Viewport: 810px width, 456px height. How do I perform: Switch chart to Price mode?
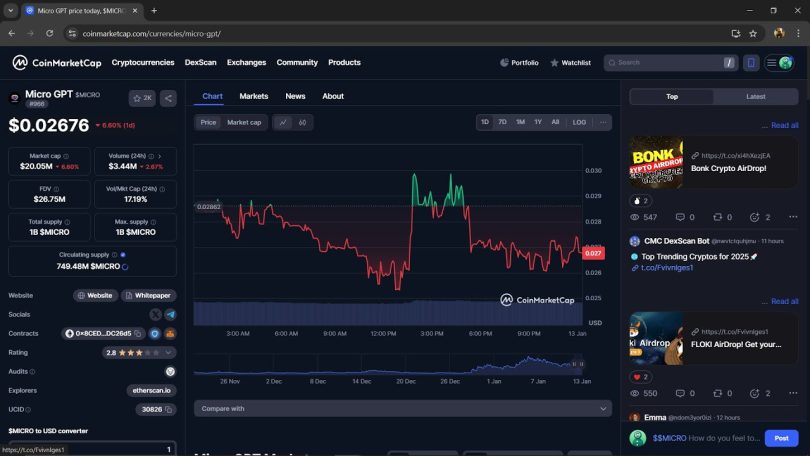click(x=208, y=122)
